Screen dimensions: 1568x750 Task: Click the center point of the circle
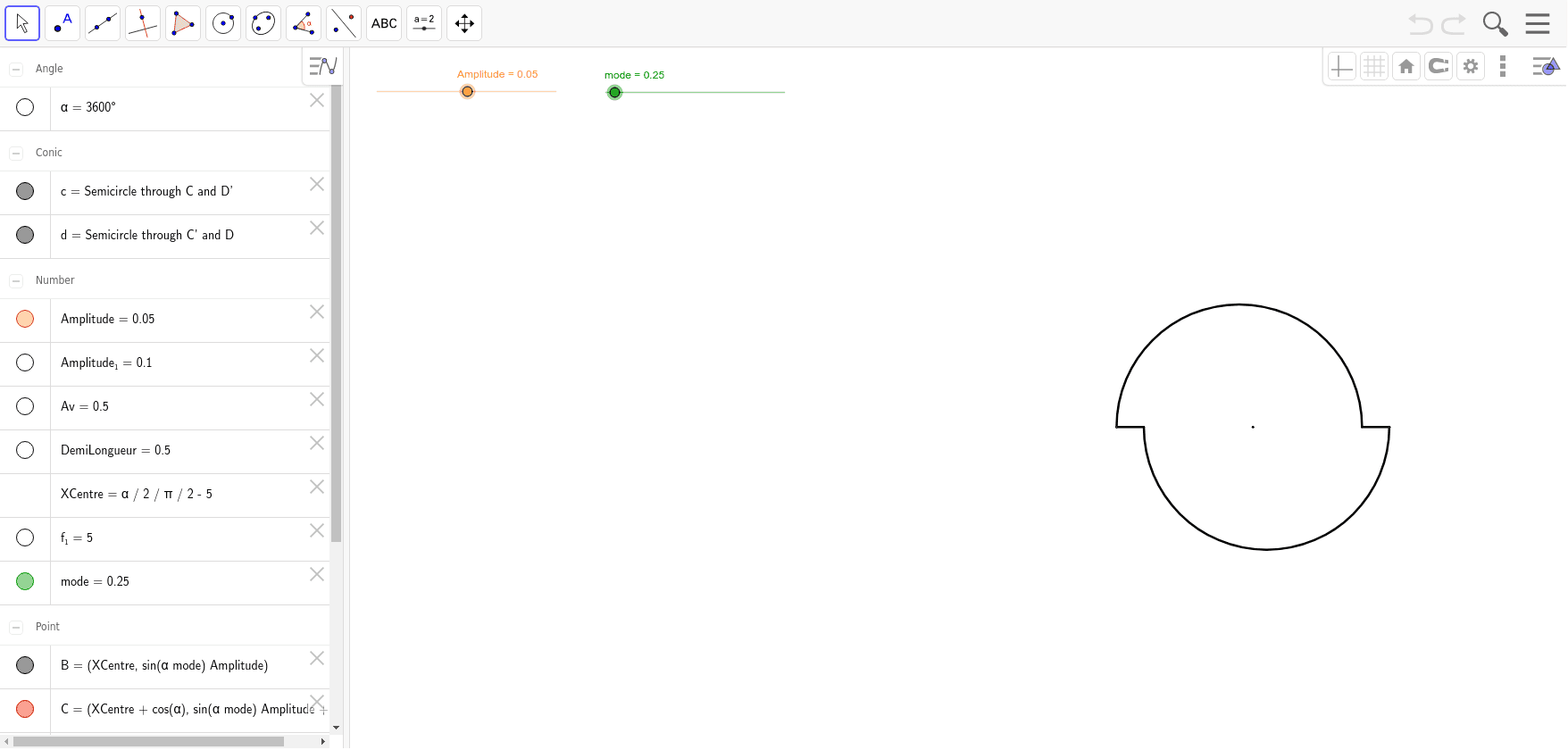coord(1253,427)
